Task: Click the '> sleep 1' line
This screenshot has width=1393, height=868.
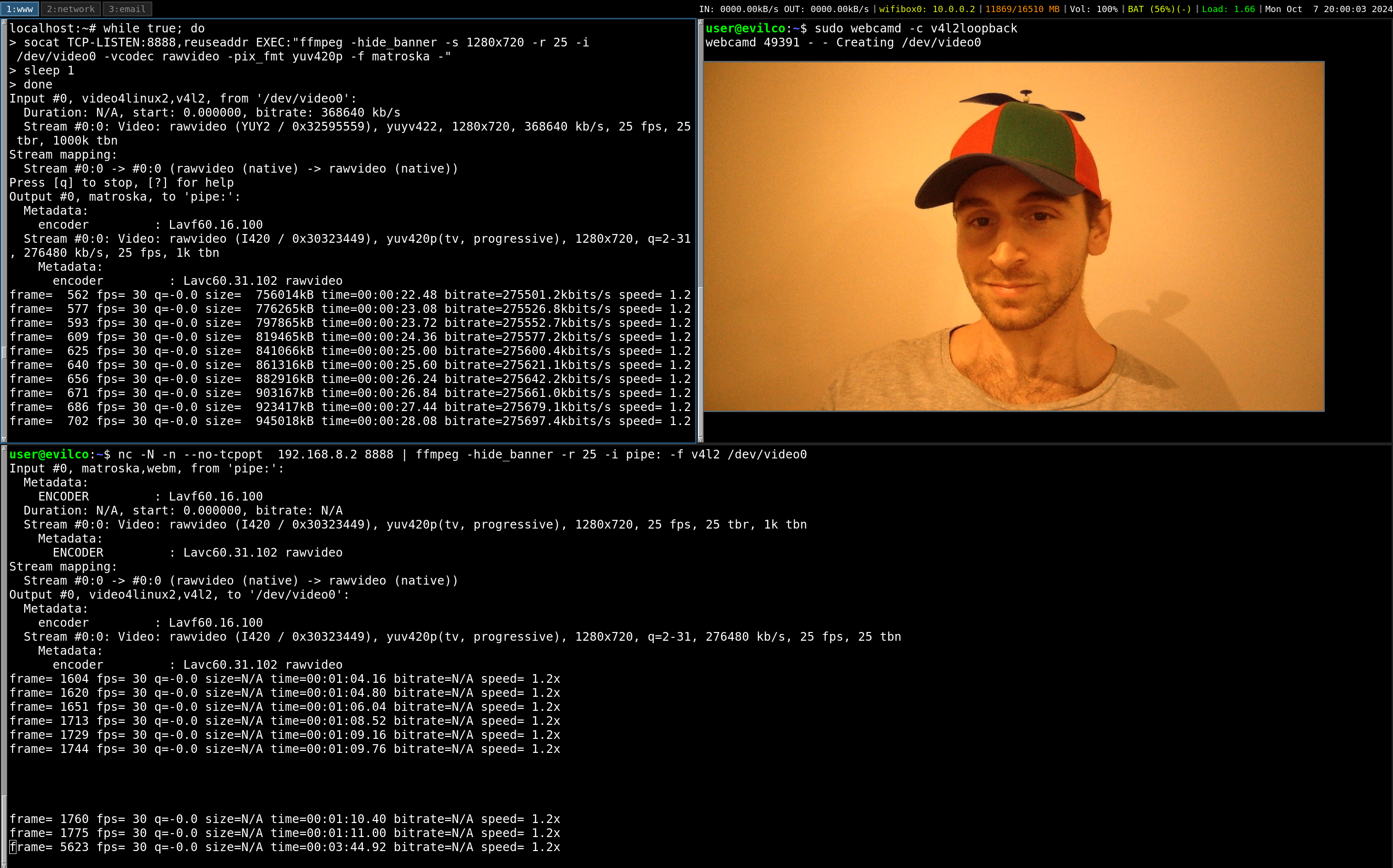Action: (x=41, y=71)
